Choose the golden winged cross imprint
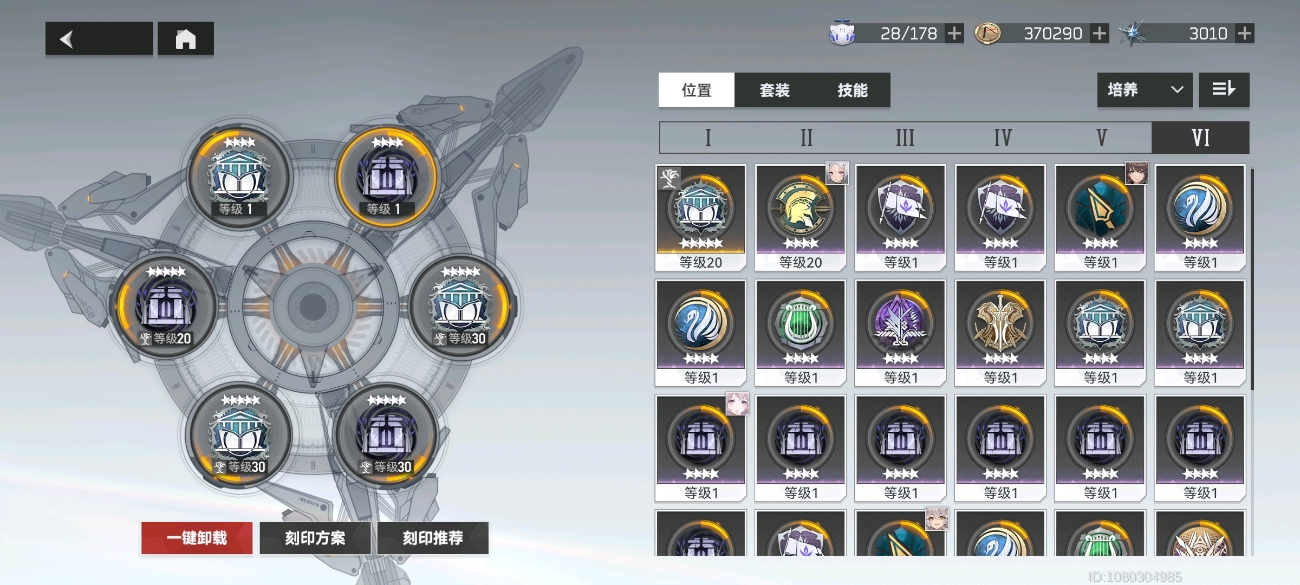 click(1000, 333)
